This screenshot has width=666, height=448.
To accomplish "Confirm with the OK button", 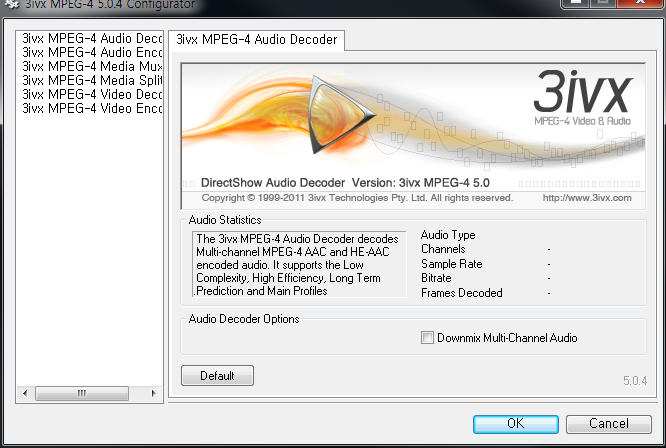I will [x=516, y=424].
